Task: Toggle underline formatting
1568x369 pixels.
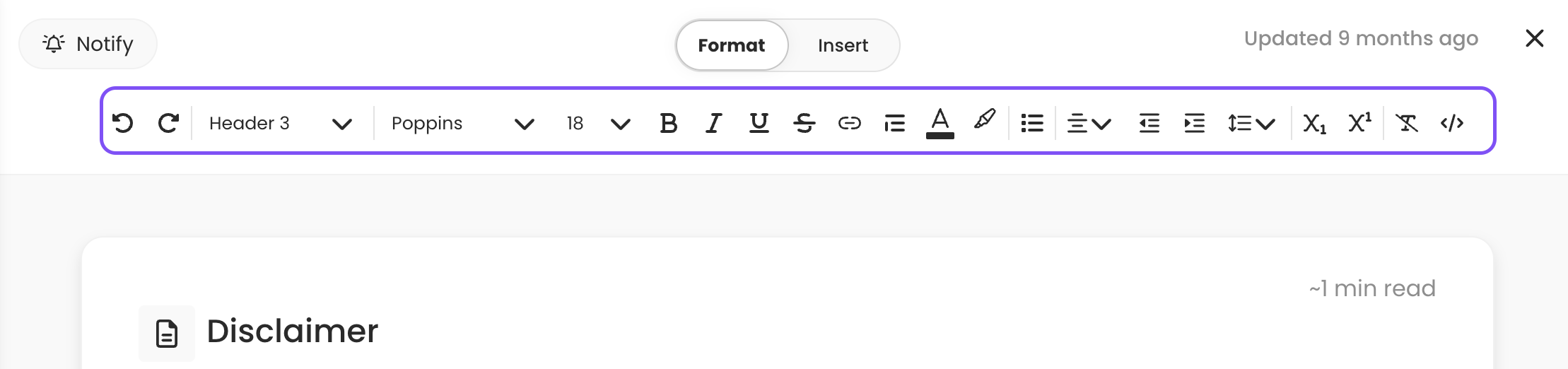Action: pyautogui.click(x=759, y=123)
